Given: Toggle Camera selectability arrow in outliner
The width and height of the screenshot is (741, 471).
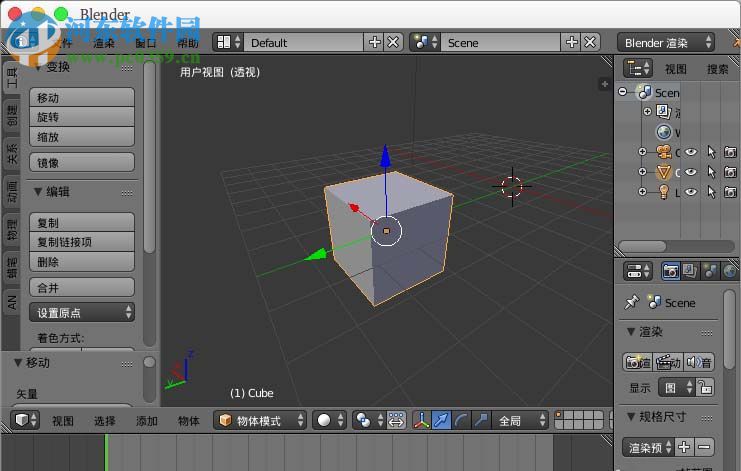Looking at the screenshot, I should coord(711,152).
